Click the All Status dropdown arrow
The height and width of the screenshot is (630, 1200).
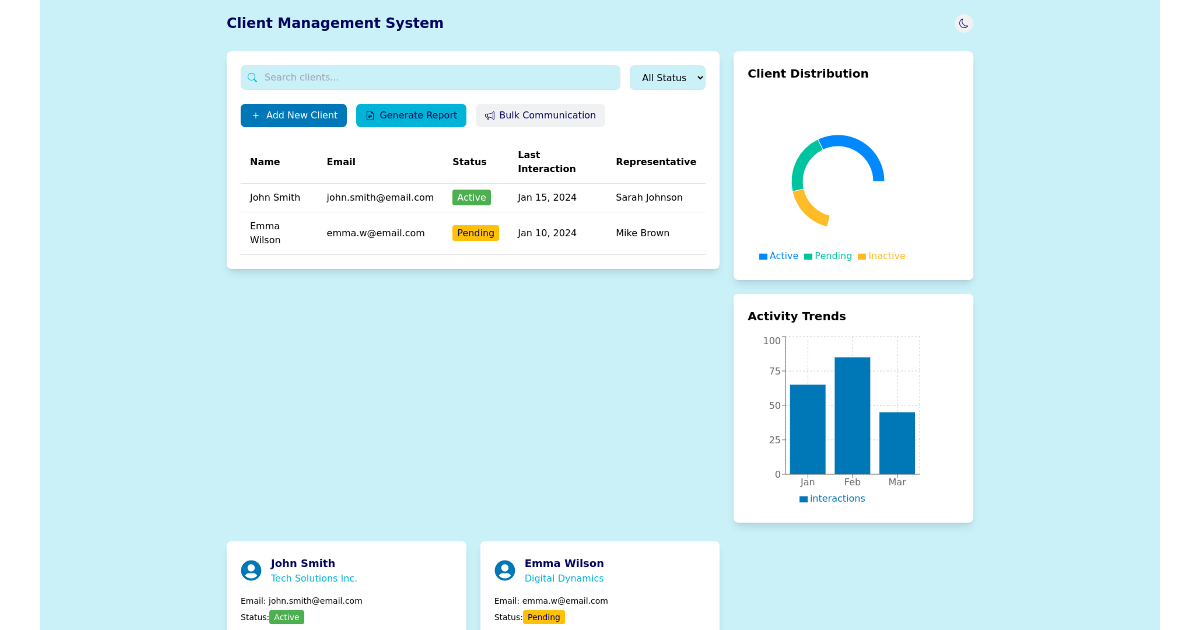pos(698,77)
